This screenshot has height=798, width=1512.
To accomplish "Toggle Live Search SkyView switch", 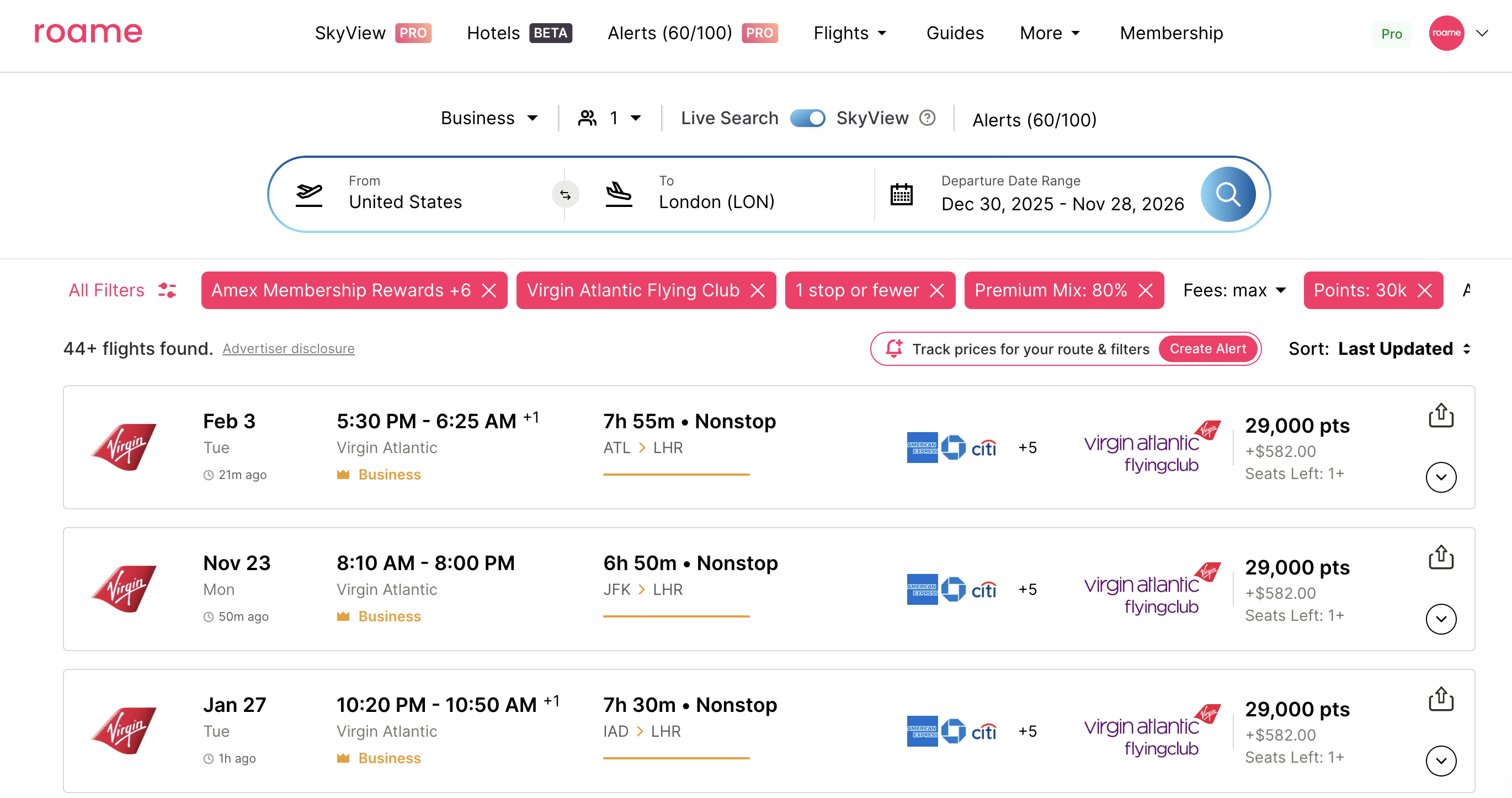I will (808, 118).
